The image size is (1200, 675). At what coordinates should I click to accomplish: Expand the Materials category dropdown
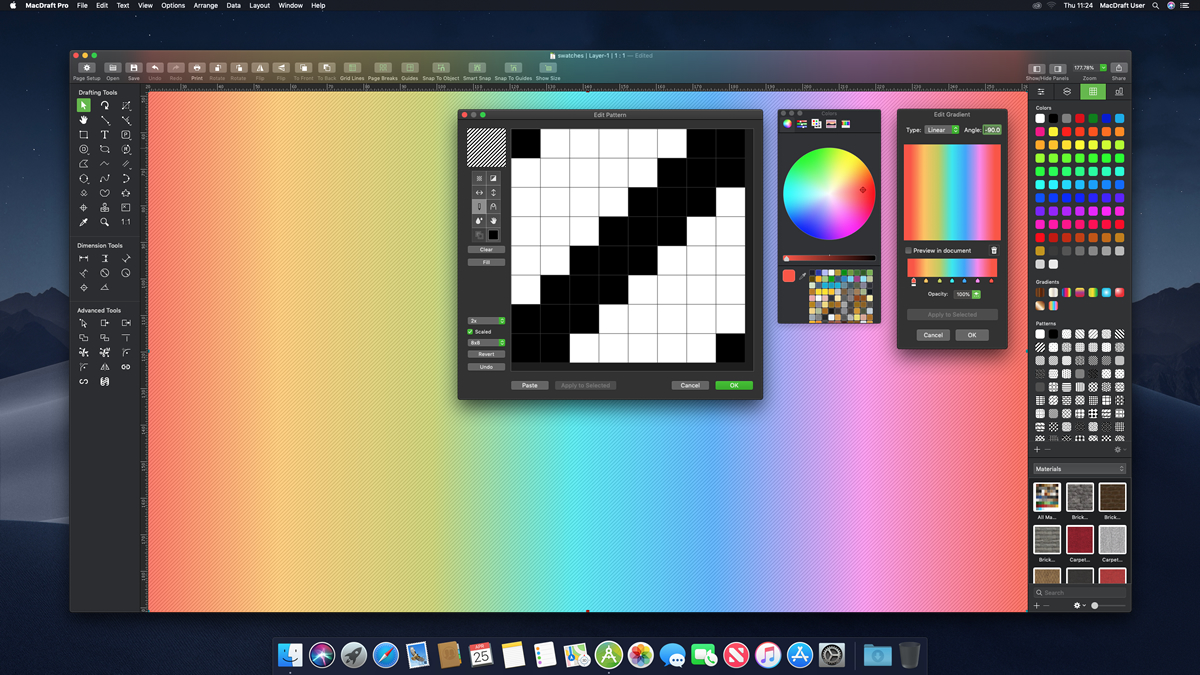click(1079, 468)
